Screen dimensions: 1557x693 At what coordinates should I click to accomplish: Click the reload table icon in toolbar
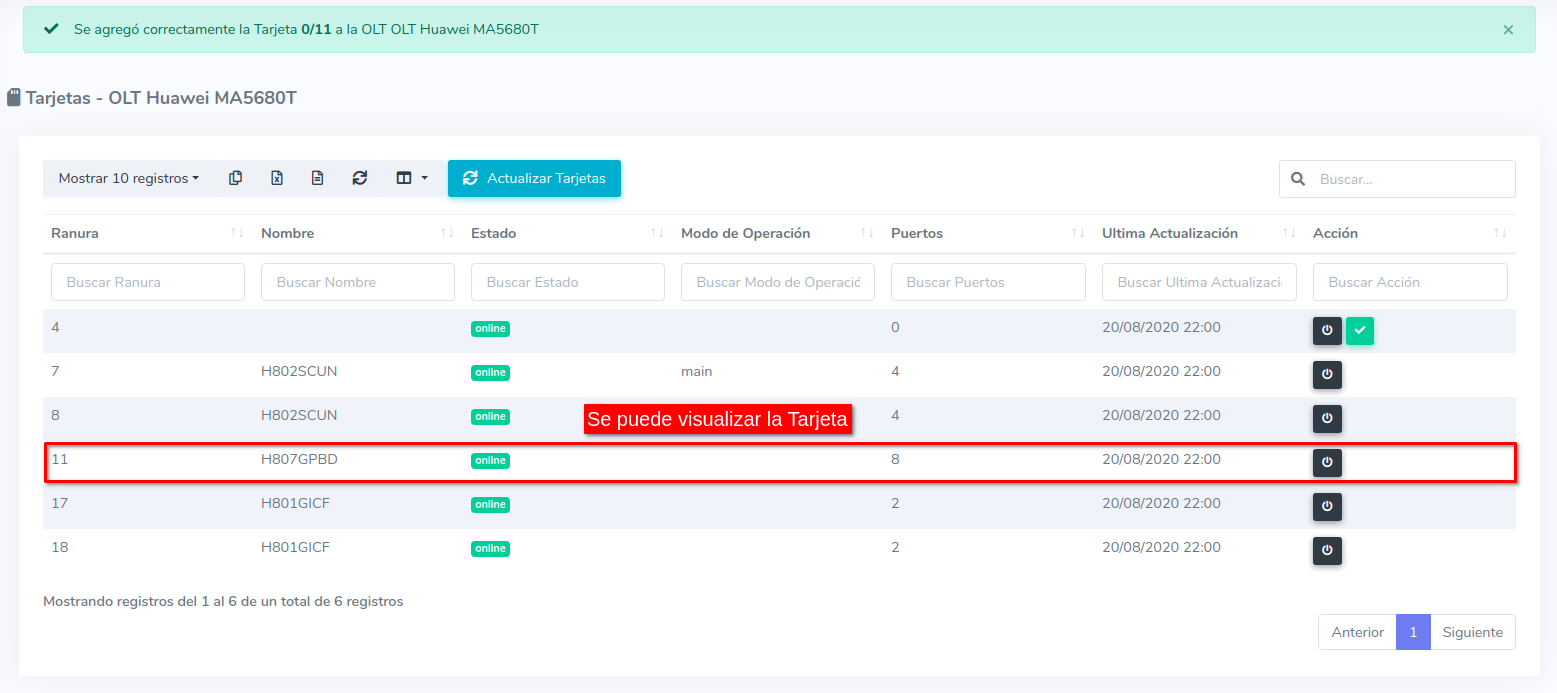tap(360, 178)
